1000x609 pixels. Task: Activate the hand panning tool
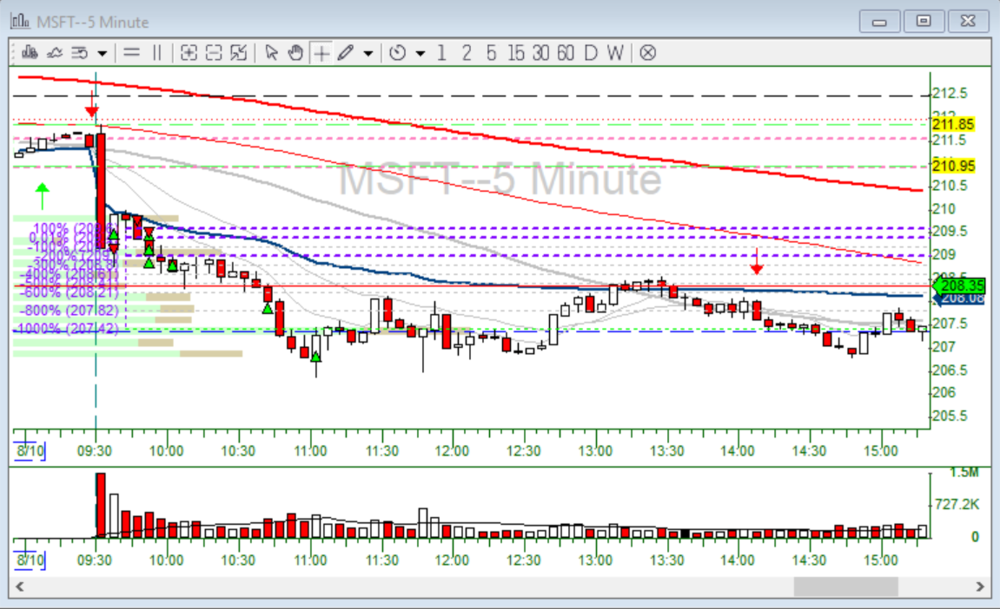coord(294,53)
